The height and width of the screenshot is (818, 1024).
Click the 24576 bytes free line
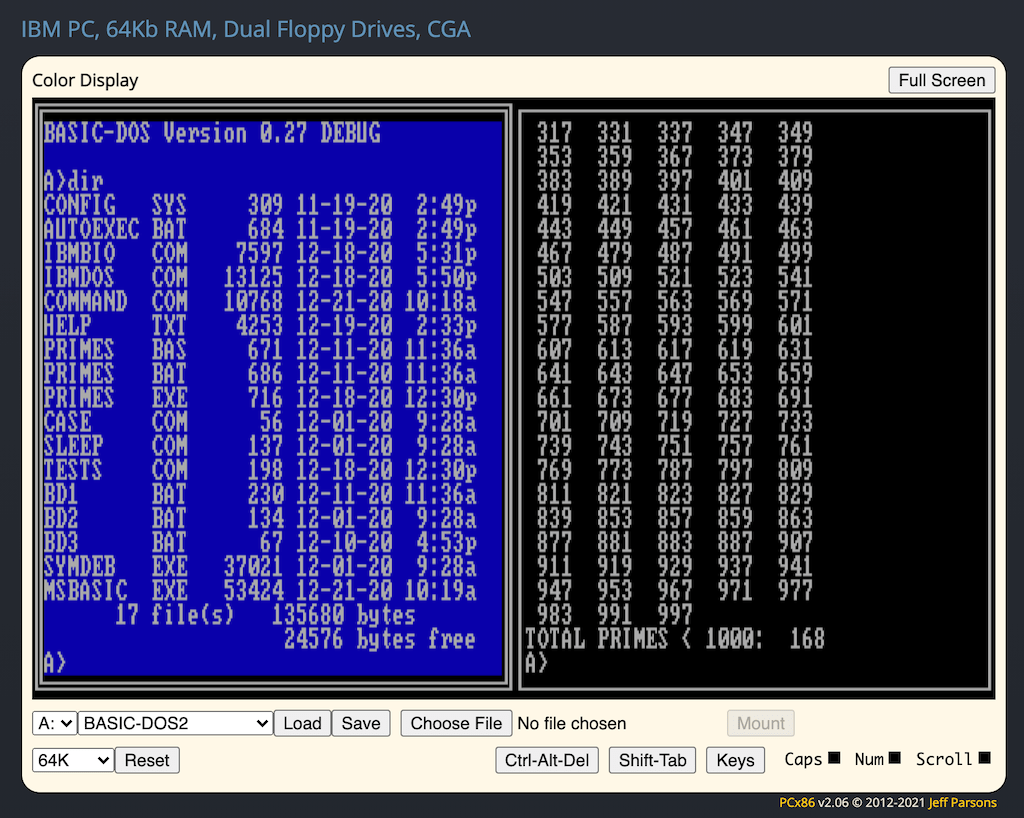(x=380, y=639)
